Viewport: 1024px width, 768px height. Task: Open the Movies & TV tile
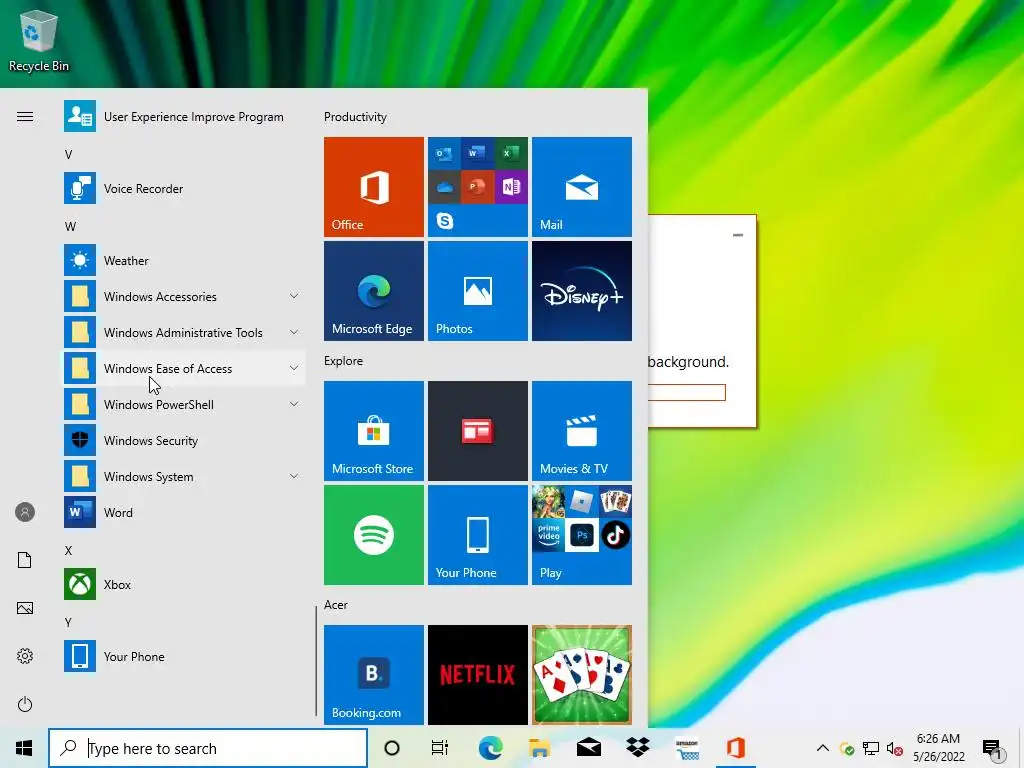pyautogui.click(x=581, y=431)
